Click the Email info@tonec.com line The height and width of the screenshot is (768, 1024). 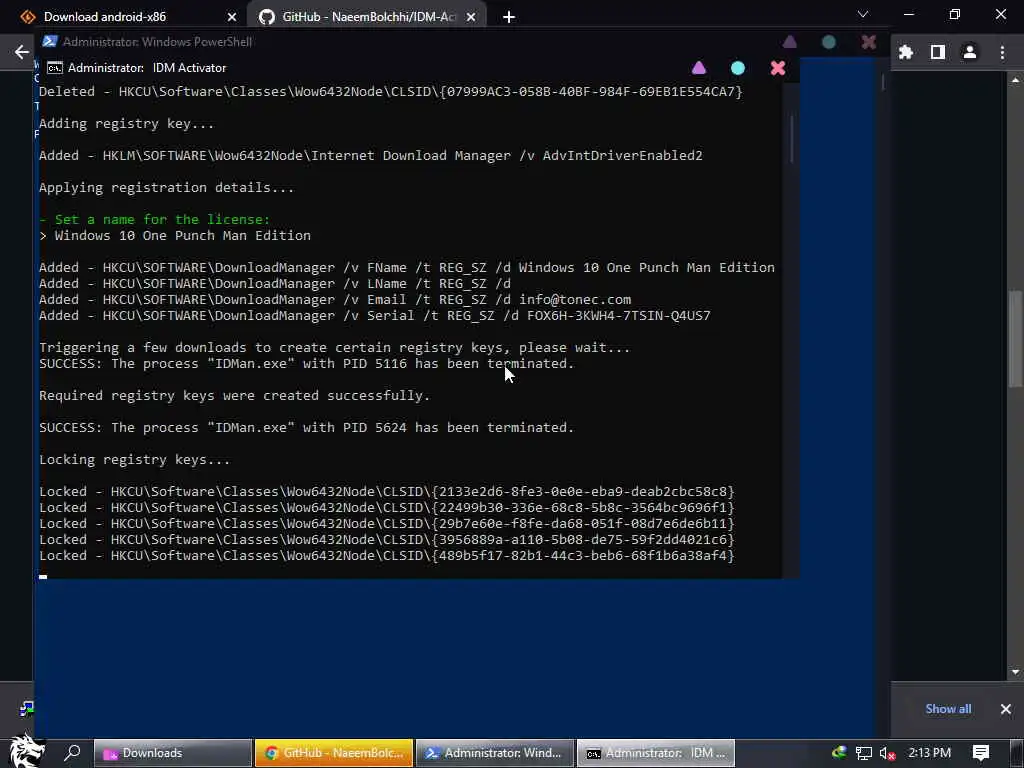(x=335, y=300)
